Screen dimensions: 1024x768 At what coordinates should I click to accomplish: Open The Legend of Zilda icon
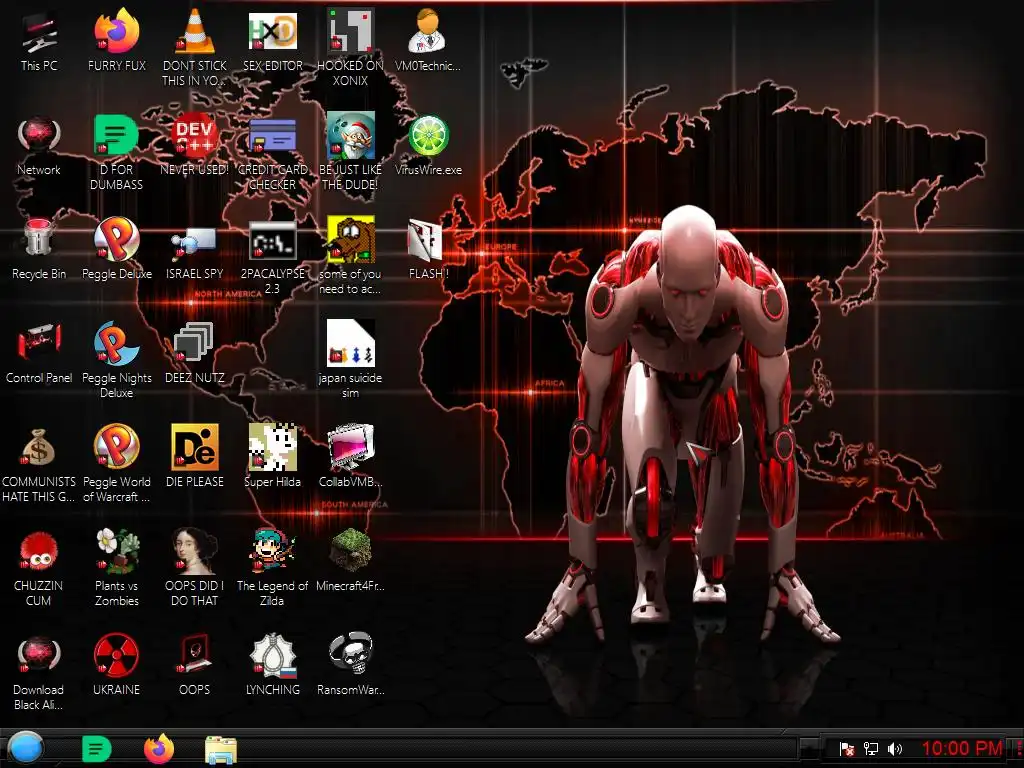coord(272,551)
